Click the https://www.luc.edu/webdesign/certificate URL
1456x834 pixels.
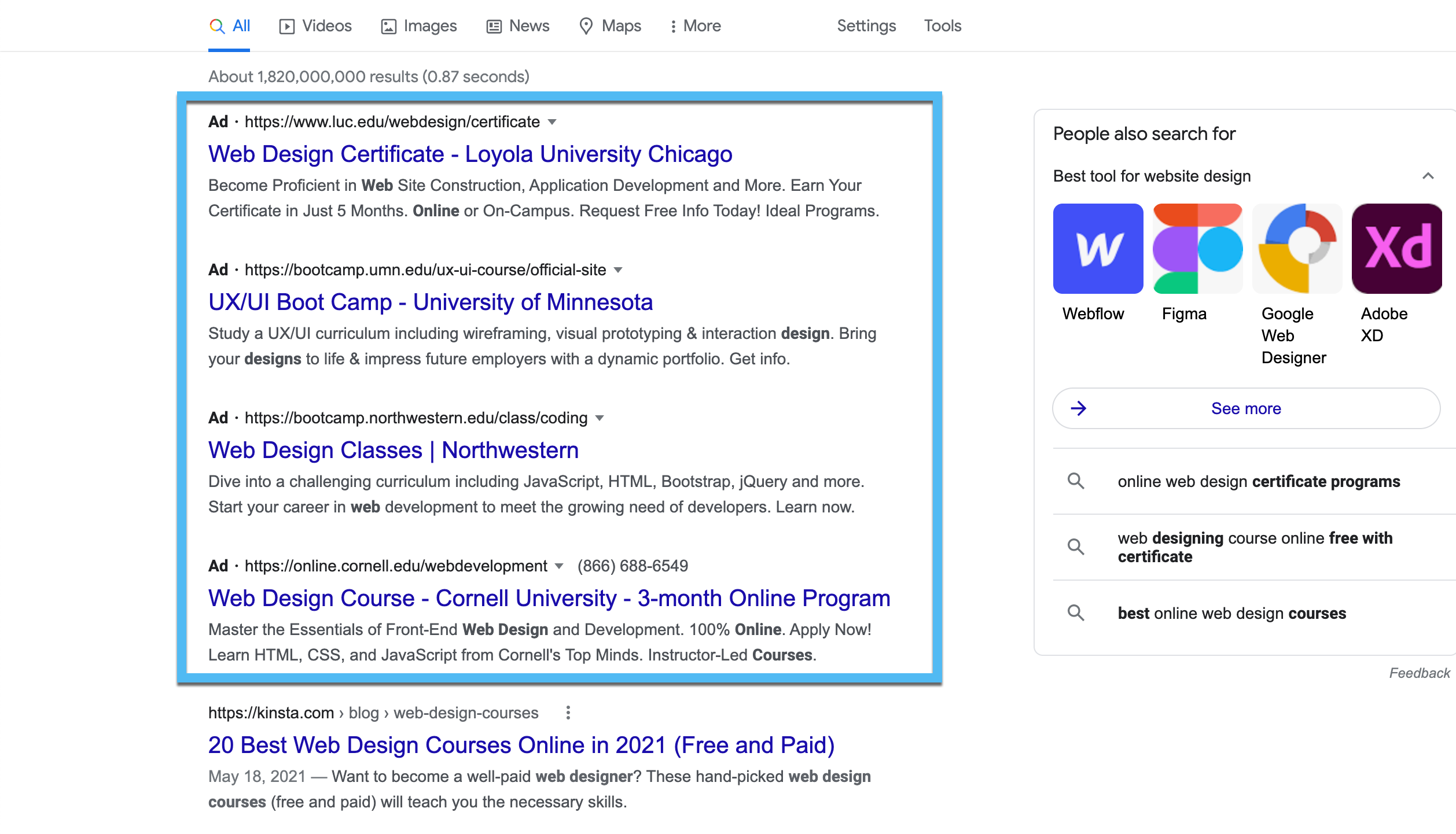click(392, 121)
